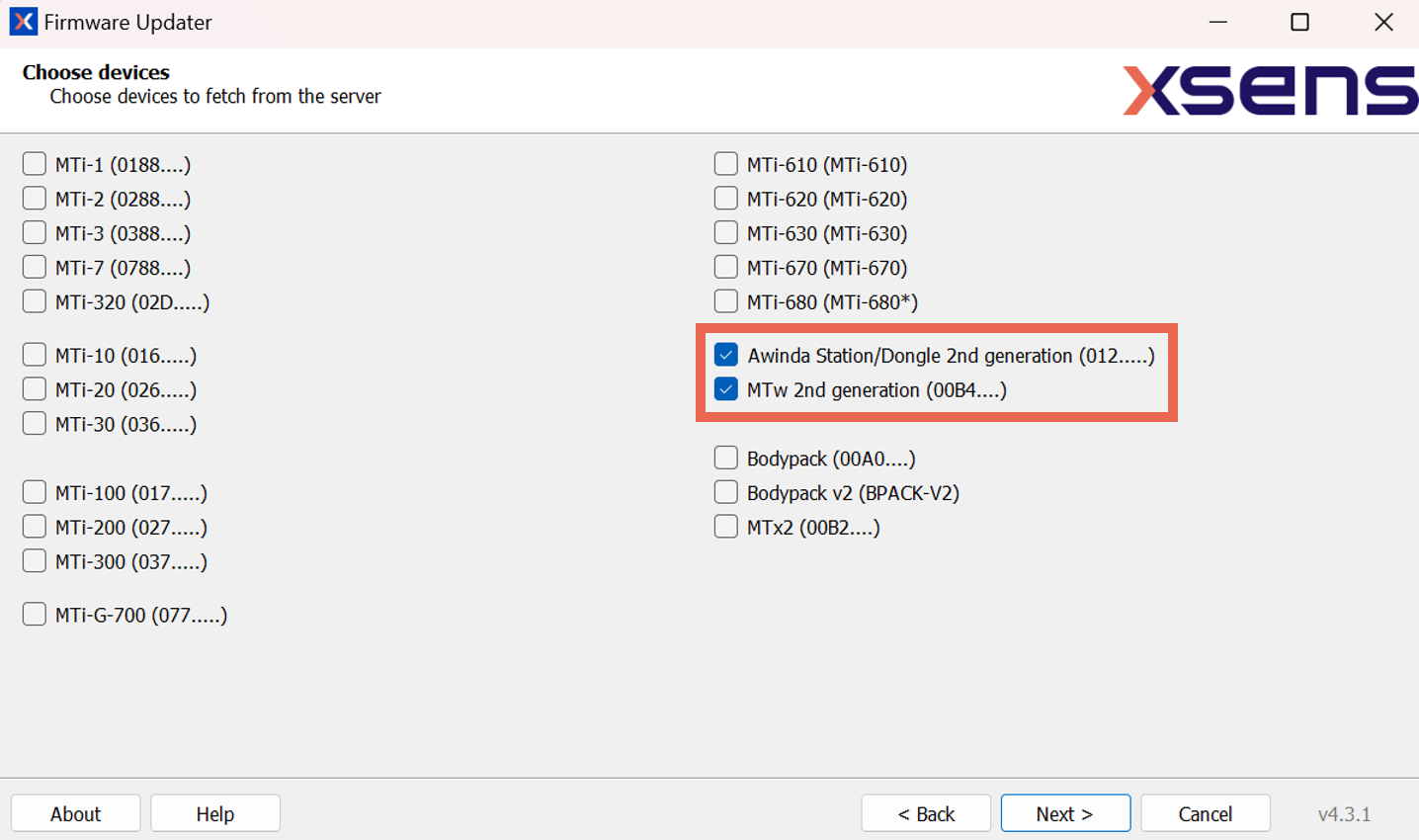Select Bodypack v2 (BPACK-V2)
The height and width of the screenshot is (840, 1419).
[725, 491]
